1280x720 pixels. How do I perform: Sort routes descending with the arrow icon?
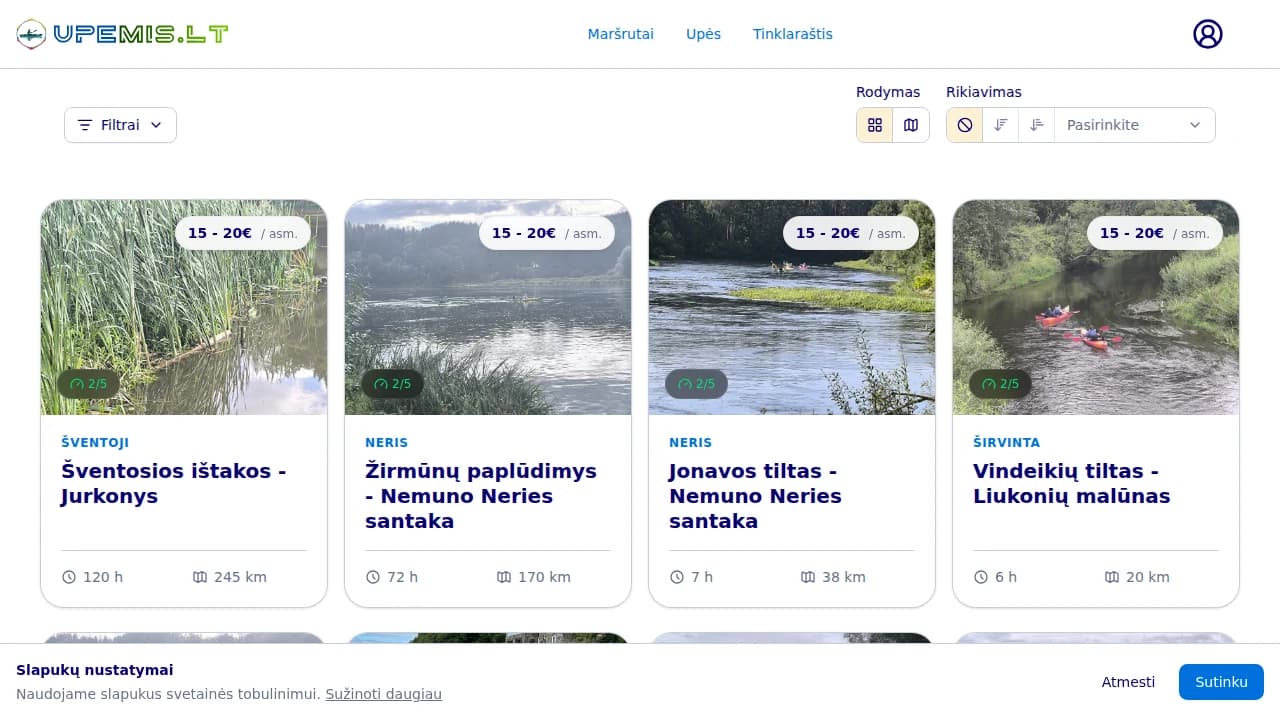1000,125
